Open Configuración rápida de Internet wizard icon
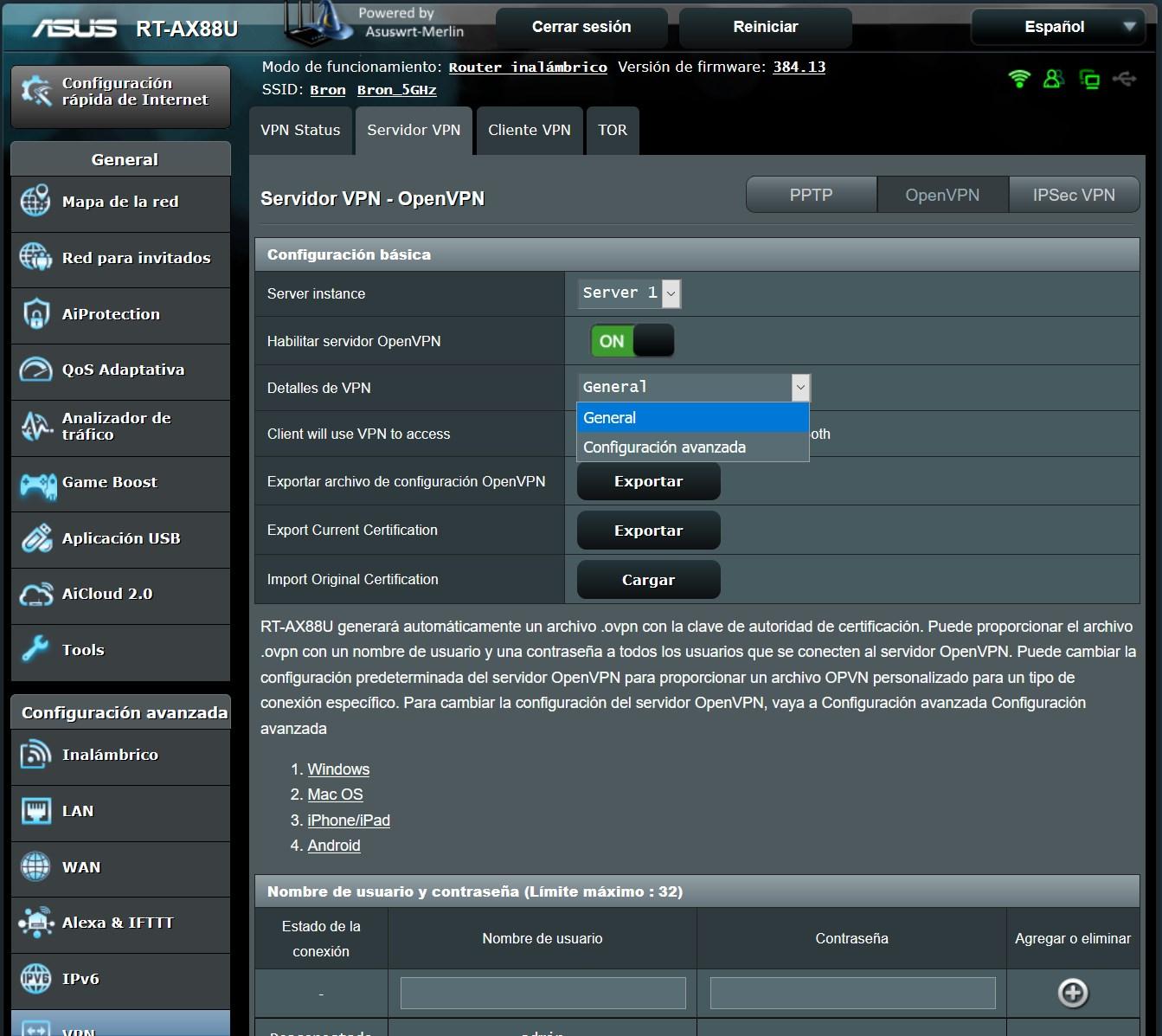Viewport: 1162px width, 1036px height. [x=36, y=92]
